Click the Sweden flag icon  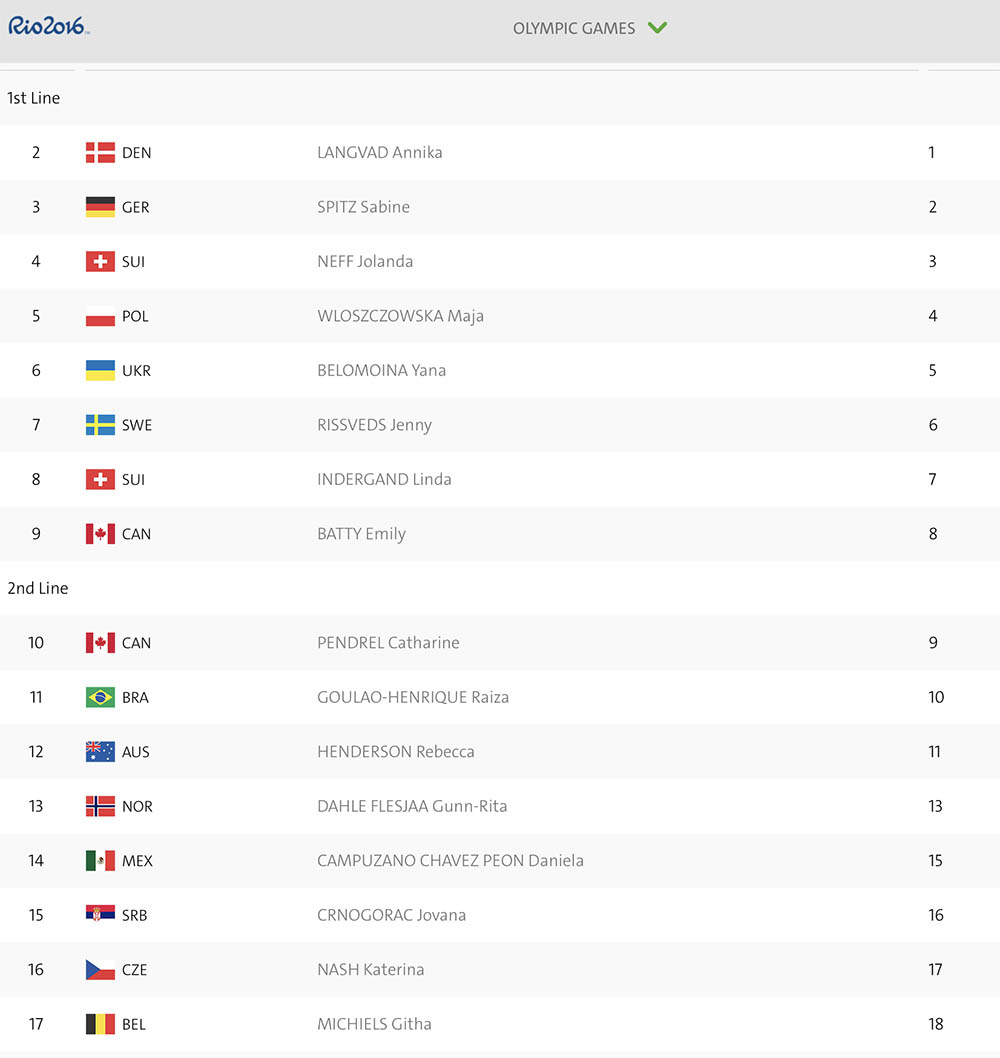pyautogui.click(x=100, y=425)
